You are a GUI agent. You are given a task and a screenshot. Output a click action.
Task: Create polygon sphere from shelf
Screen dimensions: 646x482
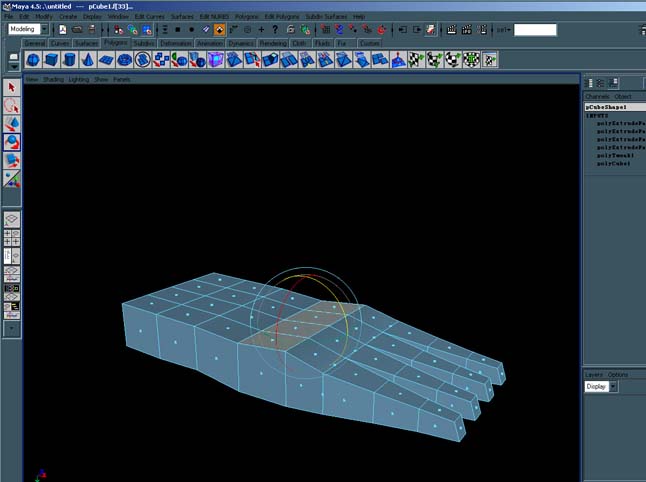click(x=33, y=60)
